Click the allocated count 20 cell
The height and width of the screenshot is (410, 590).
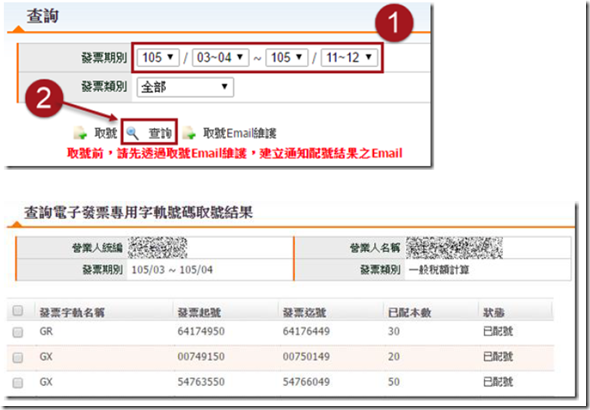(394, 357)
